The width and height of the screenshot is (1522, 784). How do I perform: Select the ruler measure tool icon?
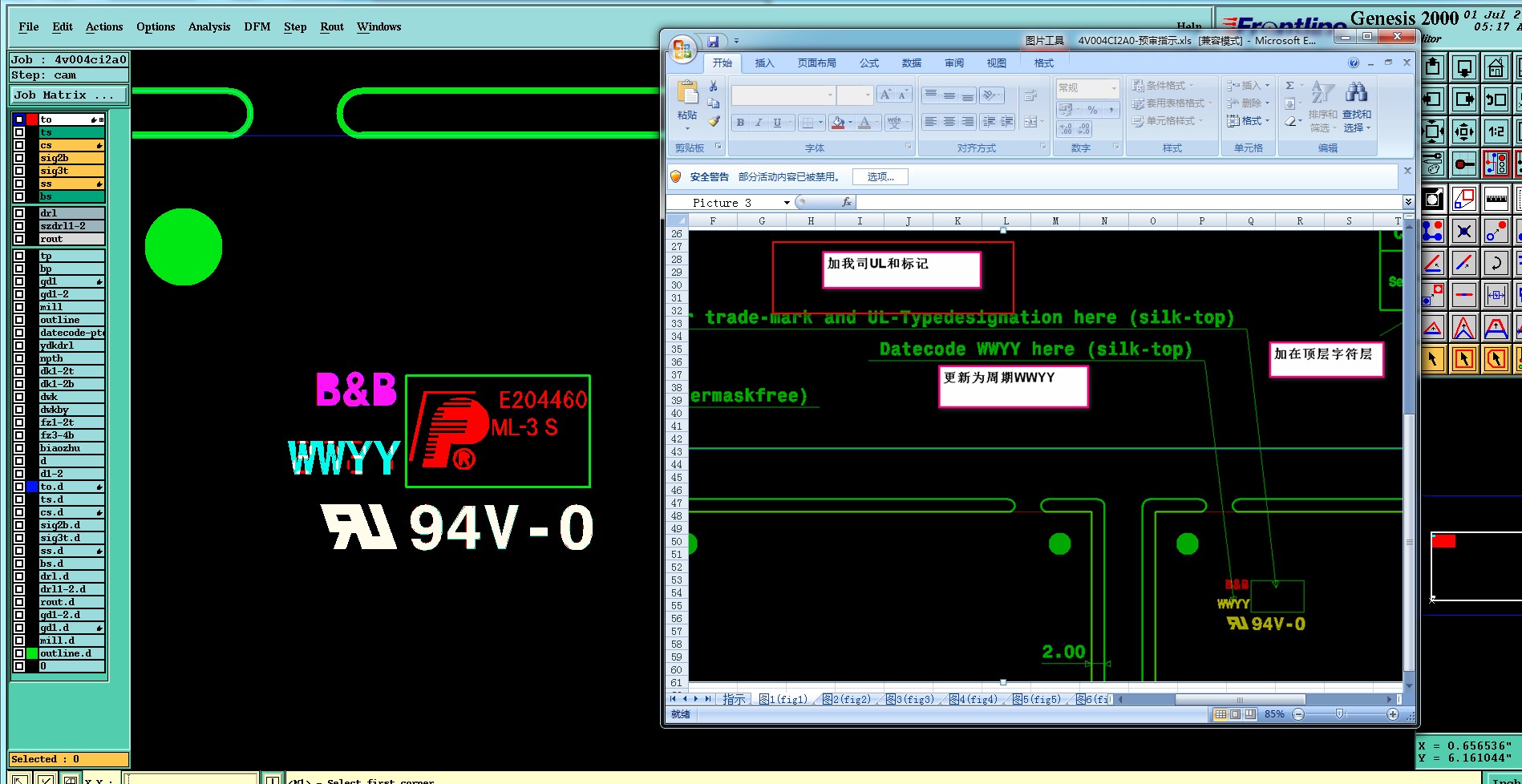(x=1496, y=197)
